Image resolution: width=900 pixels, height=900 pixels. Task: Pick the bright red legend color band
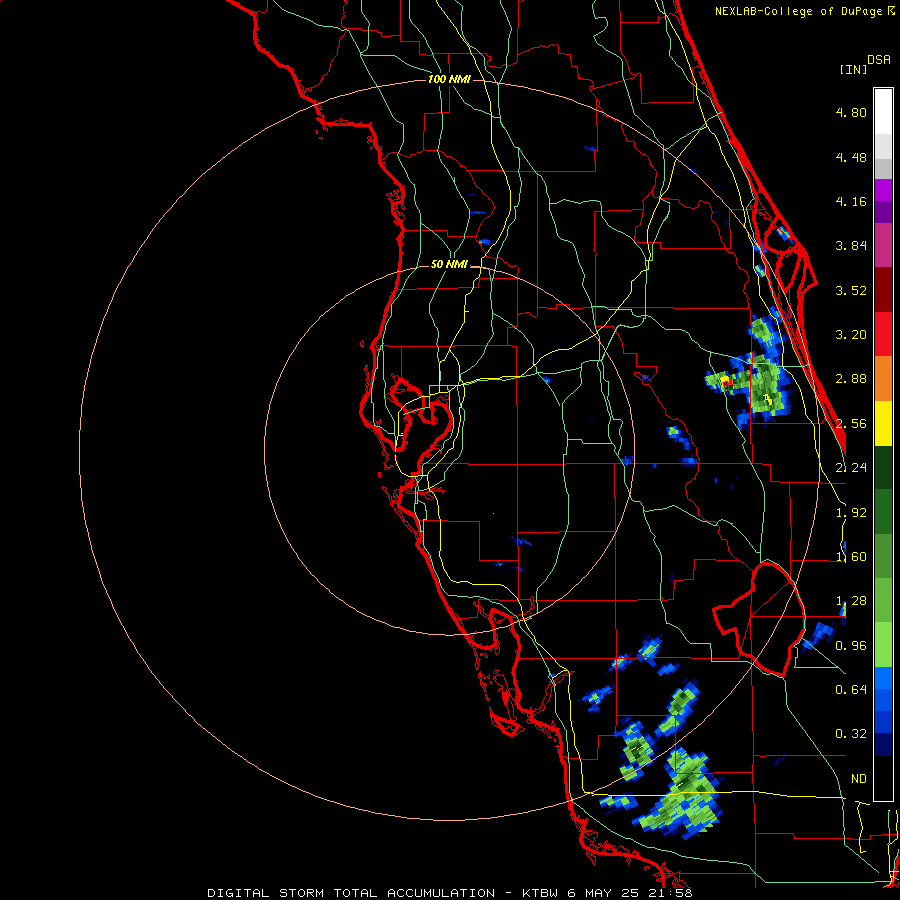coord(883,334)
